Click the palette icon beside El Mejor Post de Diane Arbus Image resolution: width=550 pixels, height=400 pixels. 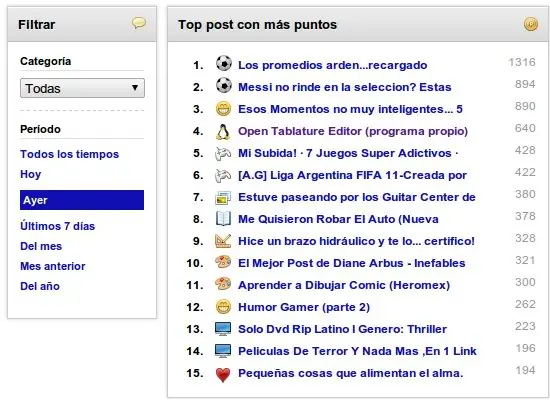(x=223, y=262)
